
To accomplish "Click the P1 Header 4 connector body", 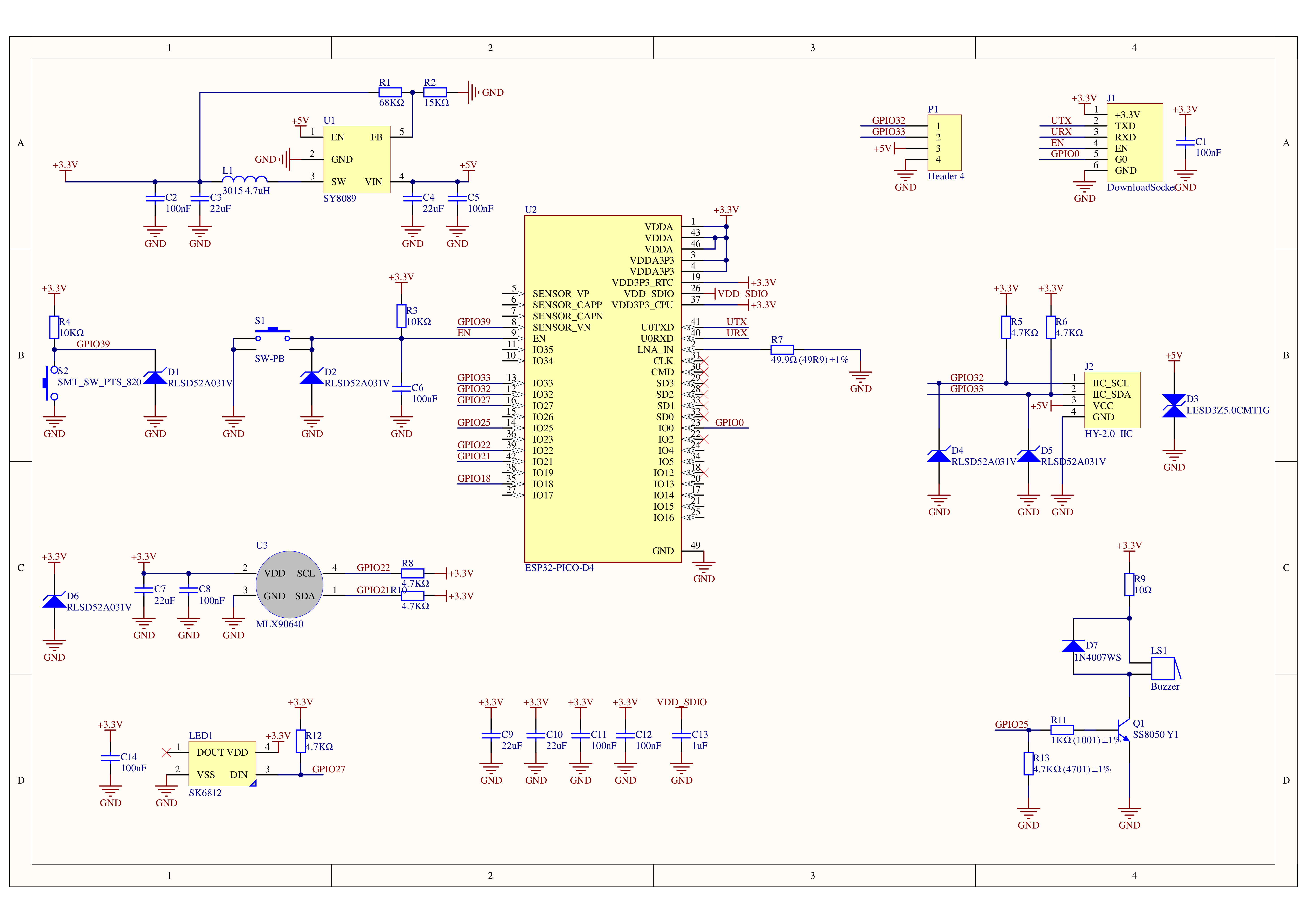I will pyautogui.click(x=945, y=142).
